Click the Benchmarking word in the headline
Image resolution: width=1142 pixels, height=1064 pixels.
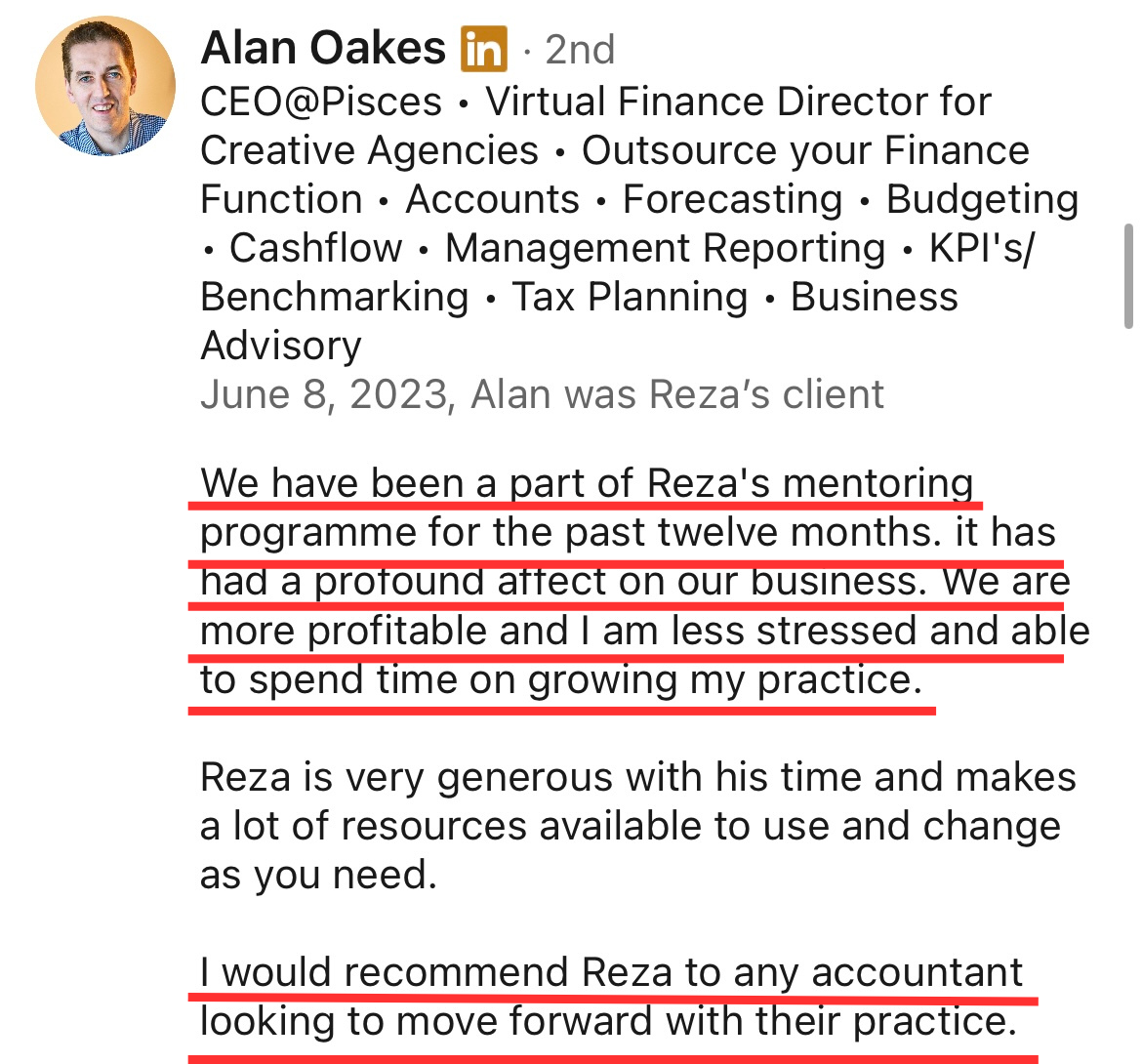click(x=334, y=297)
